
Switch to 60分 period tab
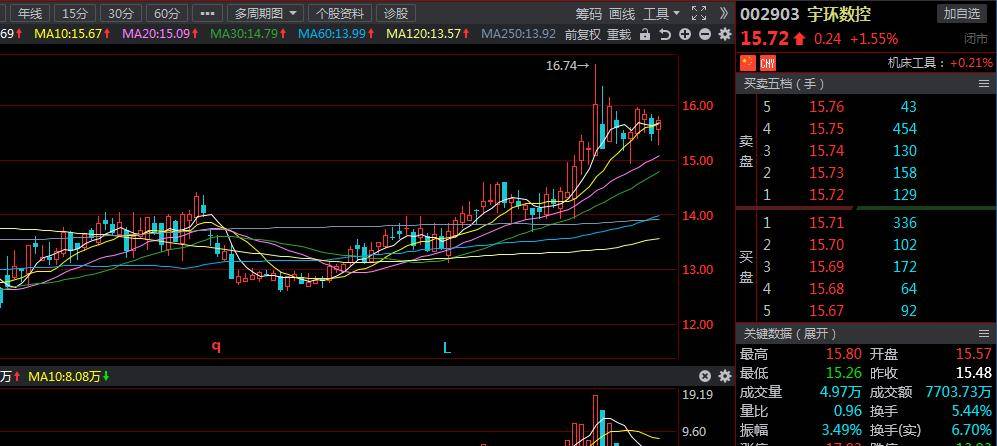[167, 13]
